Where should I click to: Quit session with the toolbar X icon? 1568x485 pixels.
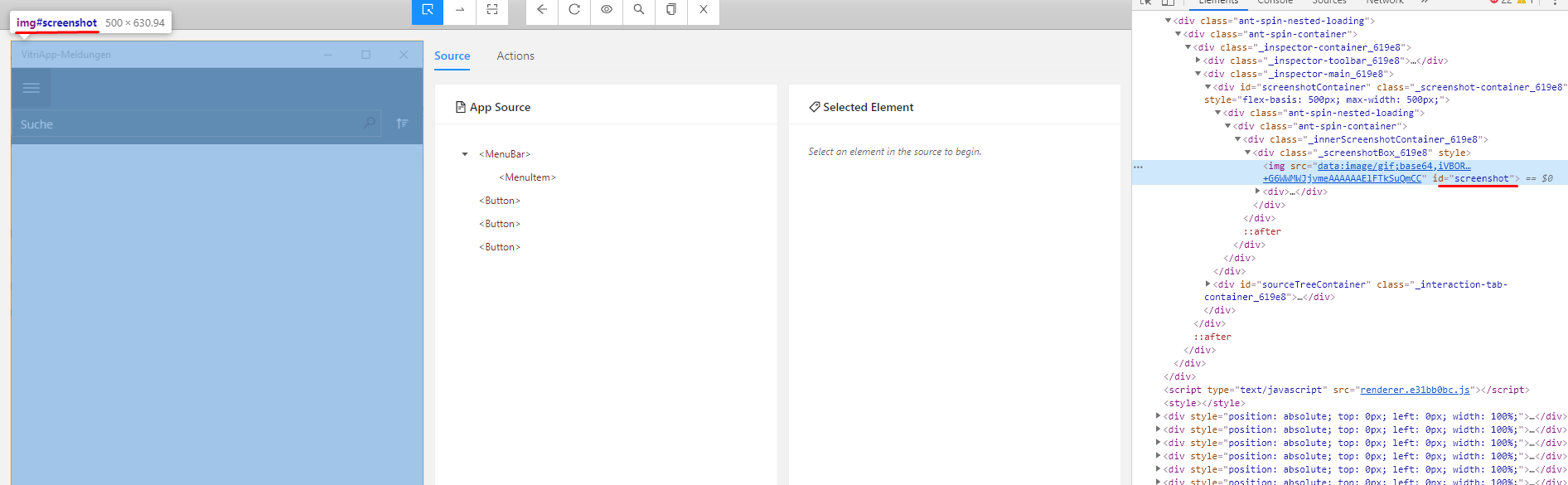pos(704,10)
